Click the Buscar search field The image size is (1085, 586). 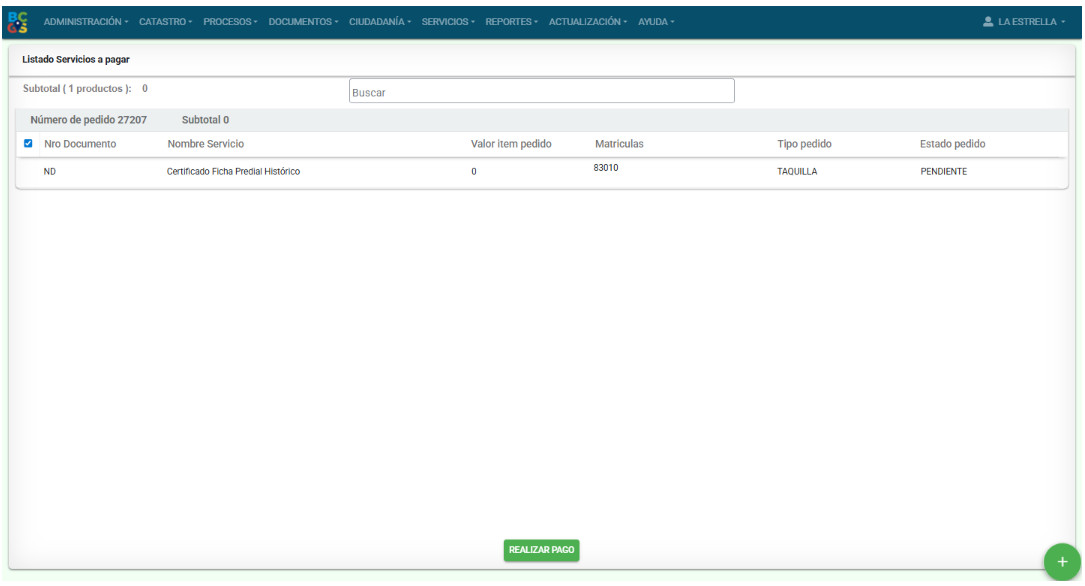541,92
